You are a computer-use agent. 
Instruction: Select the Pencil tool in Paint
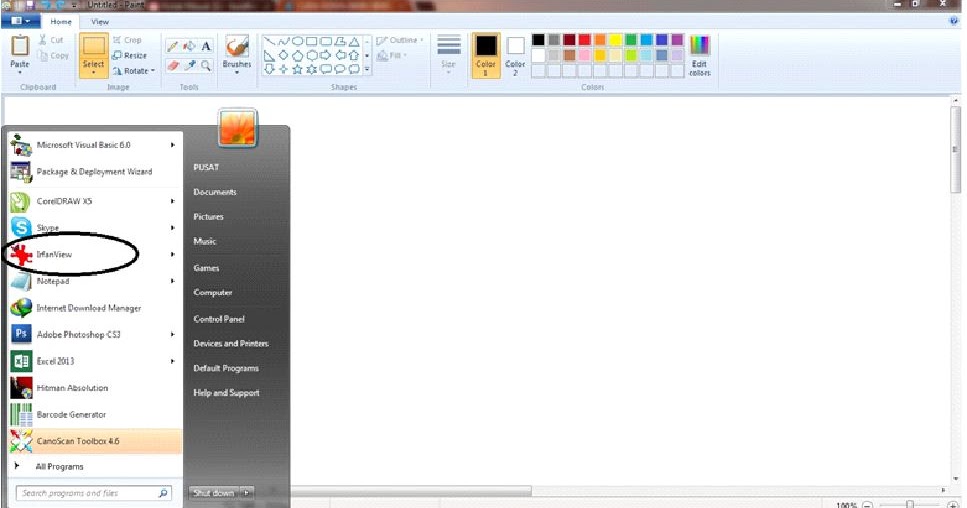click(173, 46)
